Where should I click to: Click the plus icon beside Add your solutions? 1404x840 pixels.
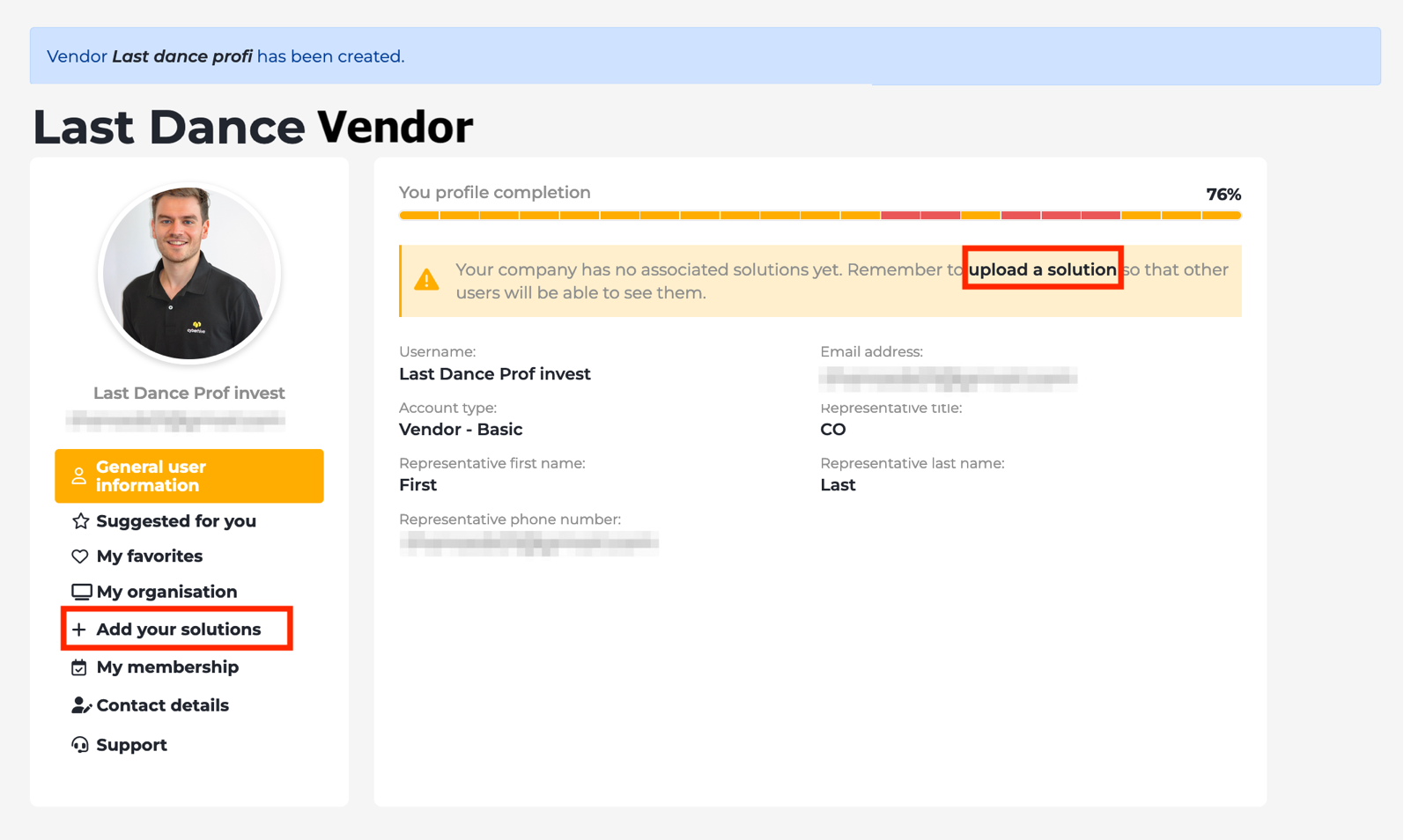pos(79,630)
